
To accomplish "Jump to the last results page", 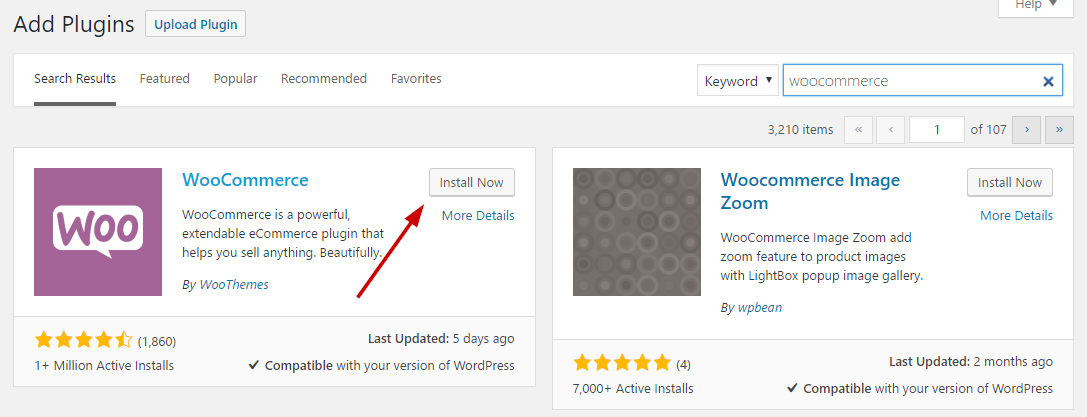I will click(x=1059, y=130).
